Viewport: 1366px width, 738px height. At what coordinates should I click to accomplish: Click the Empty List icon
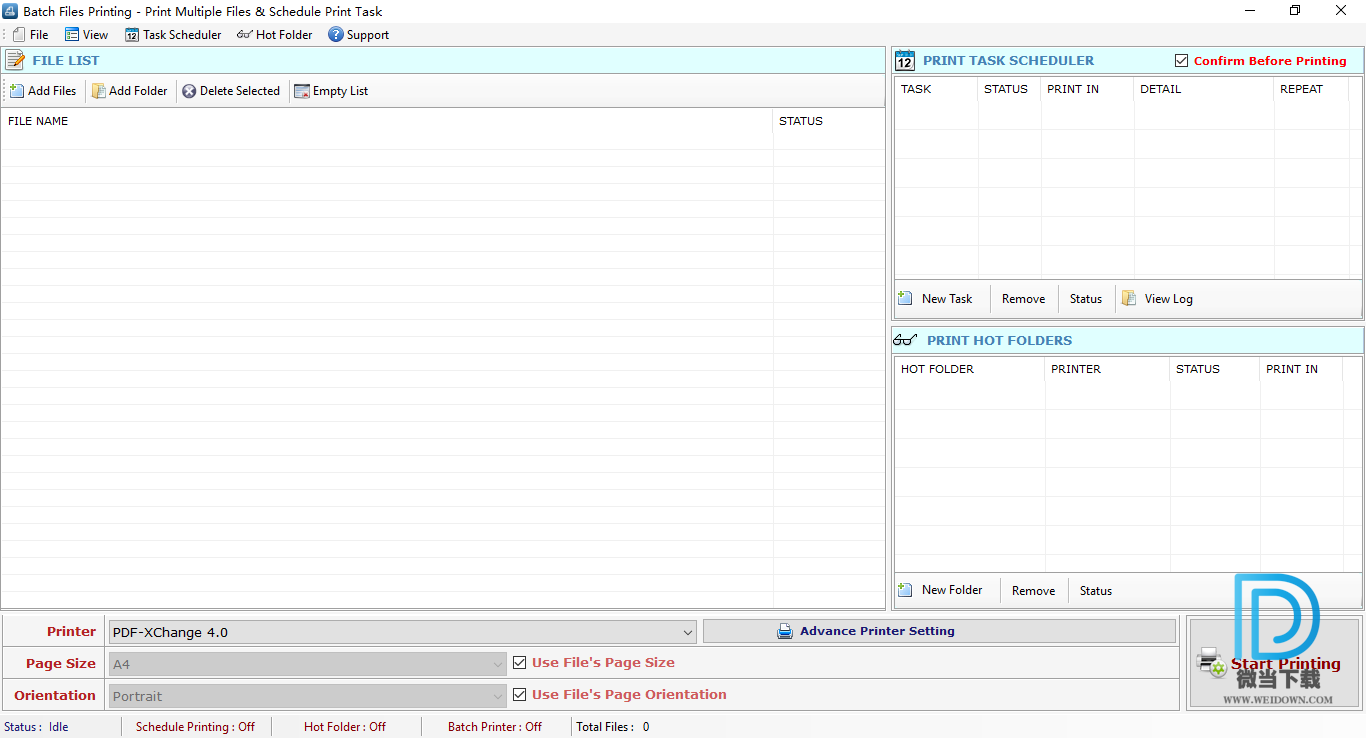(302, 91)
